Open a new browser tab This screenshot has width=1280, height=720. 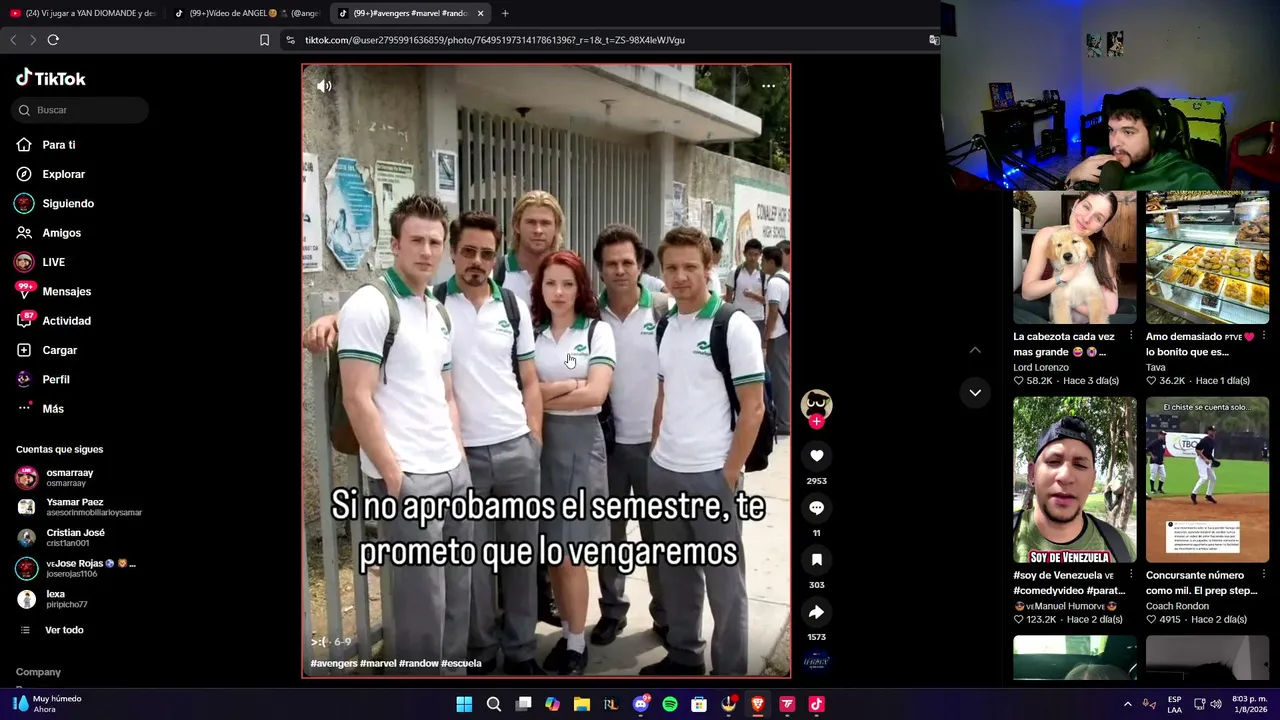click(x=505, y=13)
